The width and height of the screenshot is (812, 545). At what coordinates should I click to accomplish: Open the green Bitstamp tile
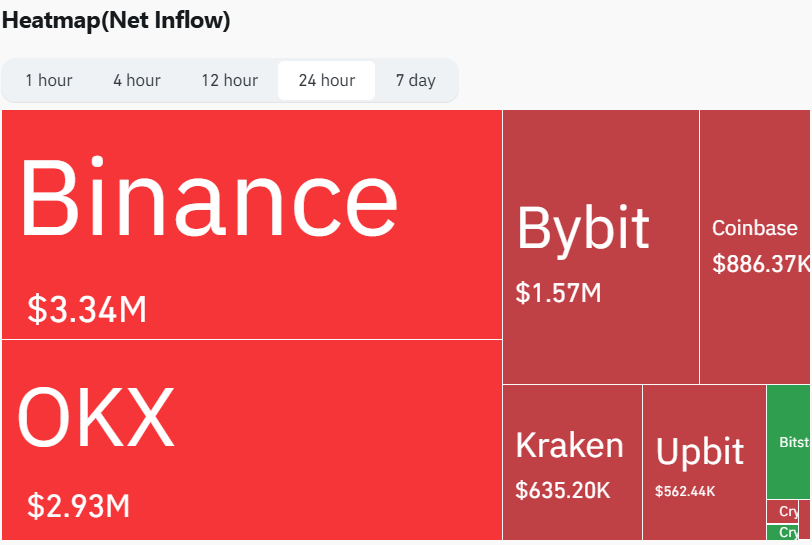[x=788, y=441]
